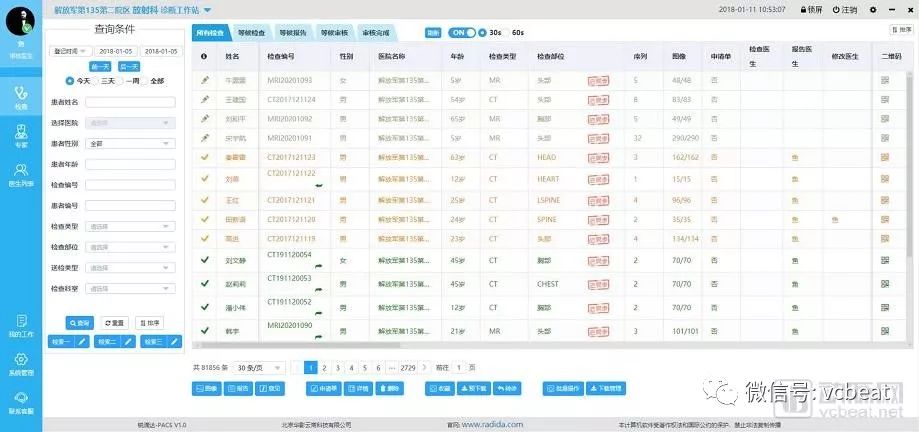Switch to the 等候检查 tab
Screen dimensions: 919x432
pyautogui.click(x=251, y=33)
